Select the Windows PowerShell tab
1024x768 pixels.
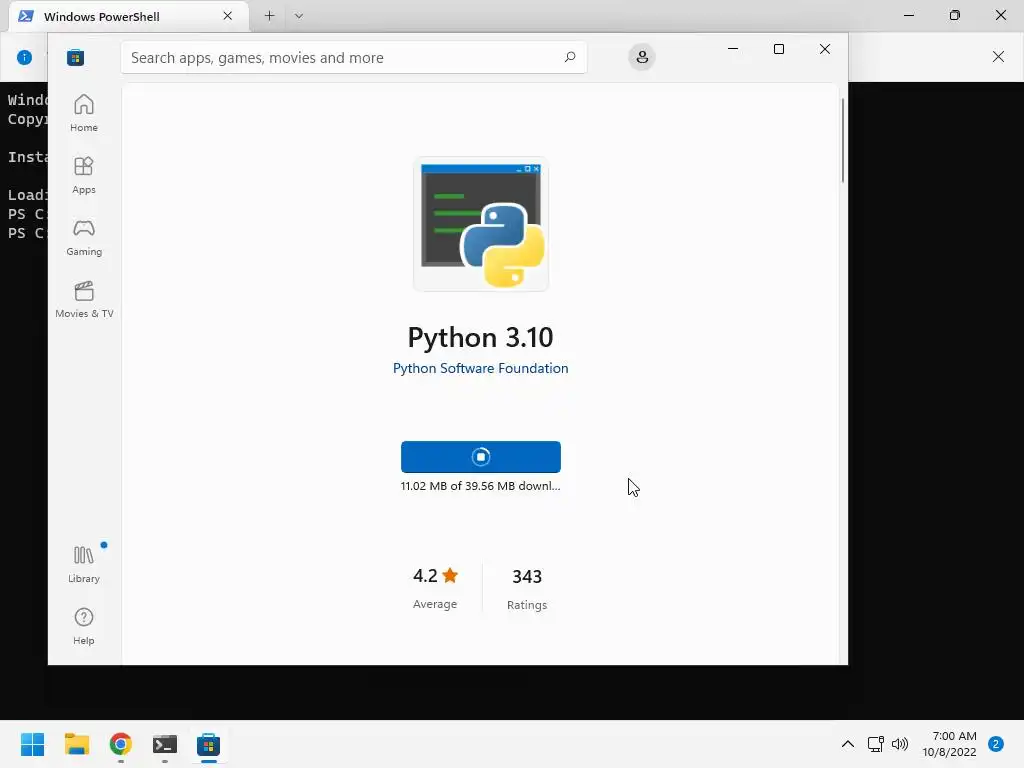[x=129, y=16]
